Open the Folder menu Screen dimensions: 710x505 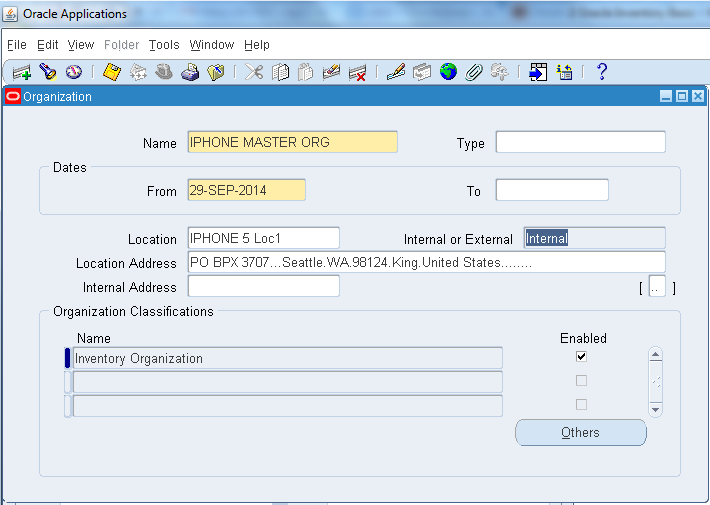click(x=121, y=45)
